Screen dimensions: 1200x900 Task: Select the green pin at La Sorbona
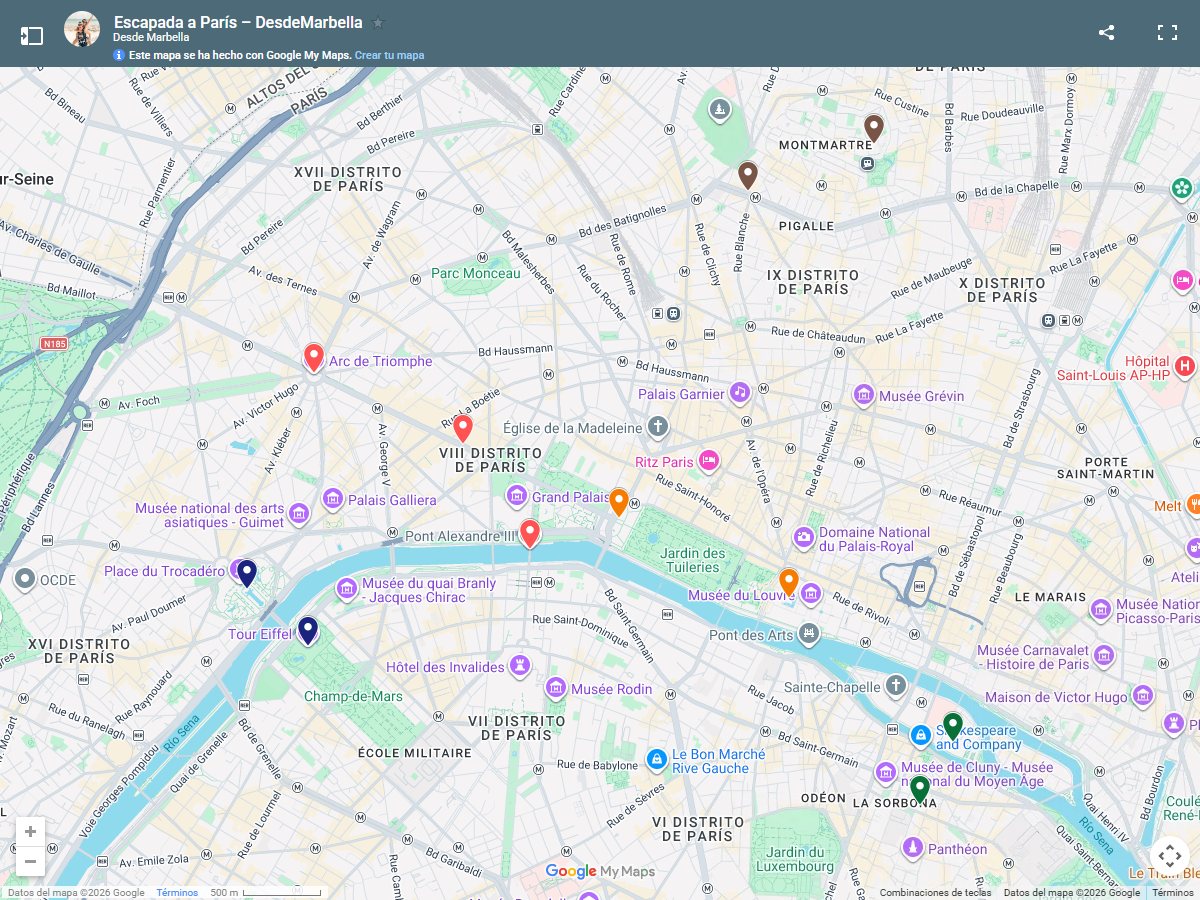coord(920,789)
